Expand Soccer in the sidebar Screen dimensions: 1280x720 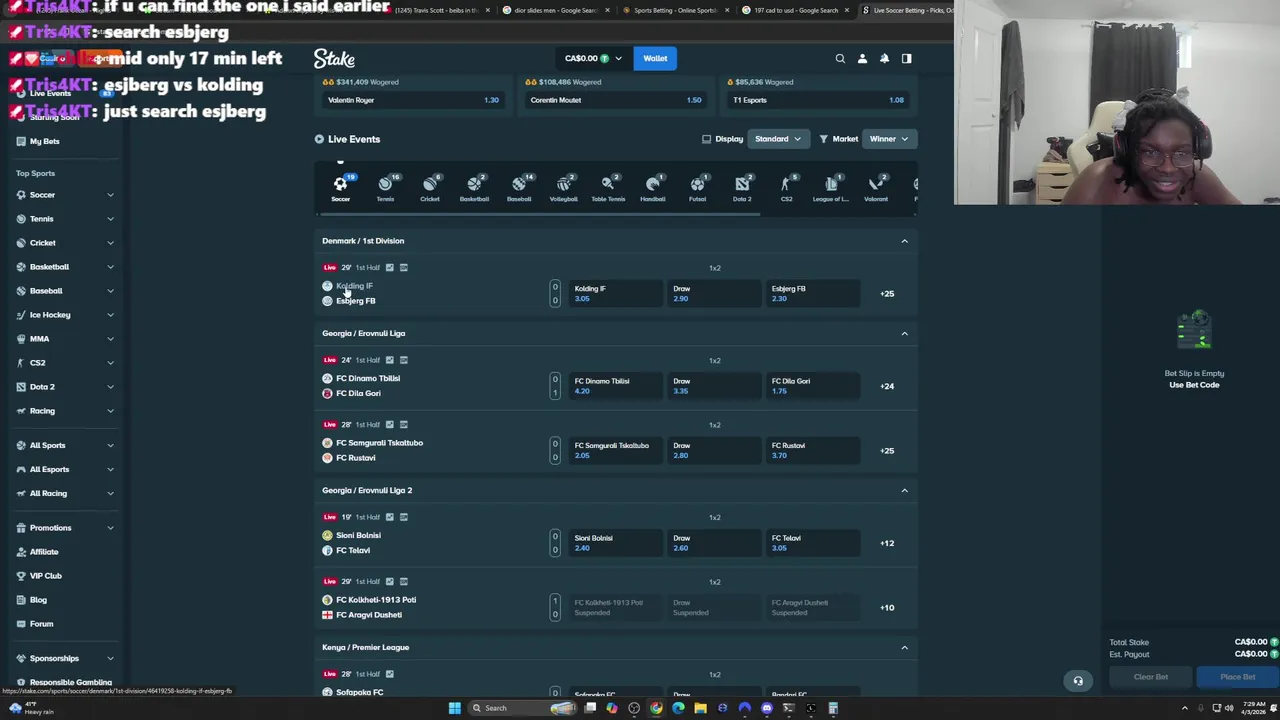[x=110, y=195]
